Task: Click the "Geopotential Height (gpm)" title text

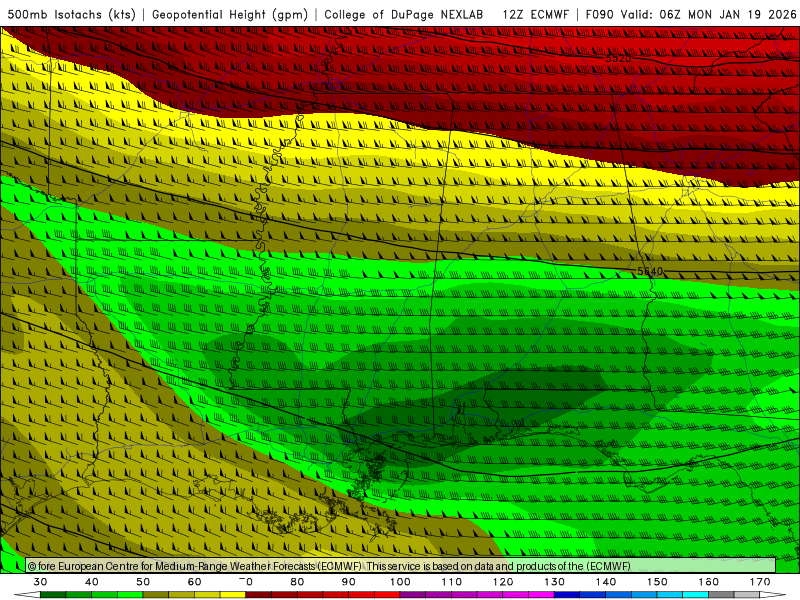Action: click(x=230, y=14)
